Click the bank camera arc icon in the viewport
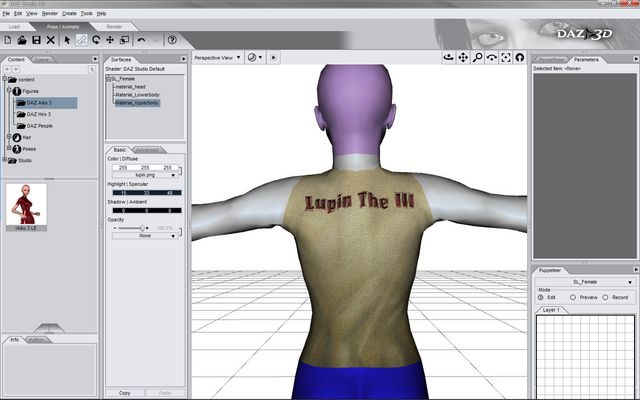Screen dimensions: 640x400 point(491,58)
